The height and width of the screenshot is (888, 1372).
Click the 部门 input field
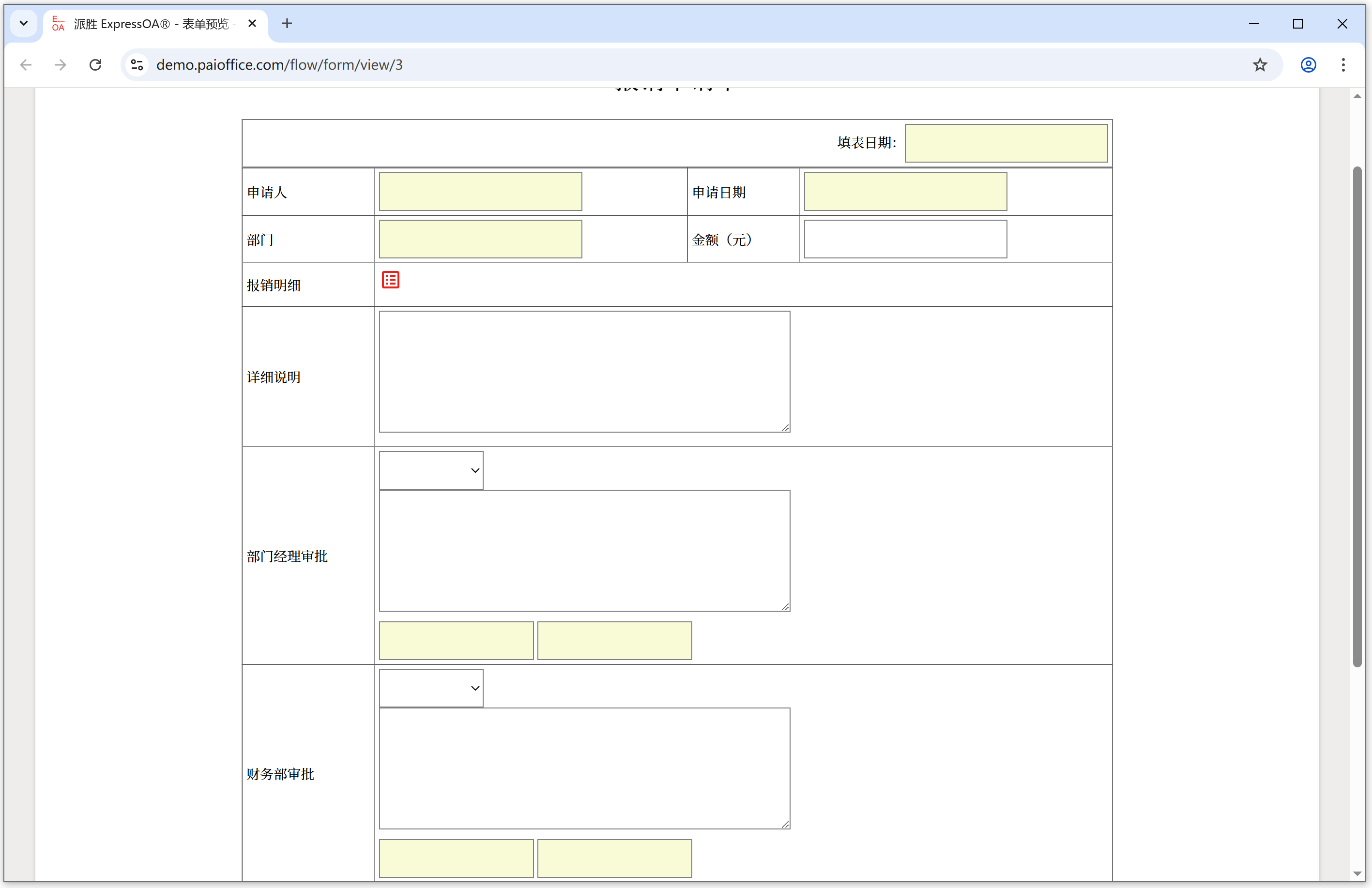[x=480, y=239]
